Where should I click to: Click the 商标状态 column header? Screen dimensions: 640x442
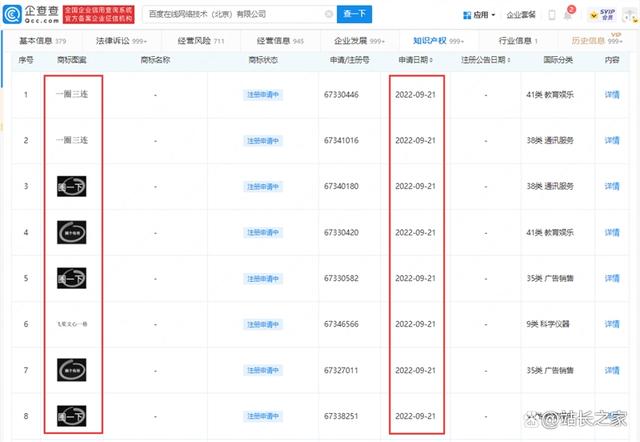(x=263, y=60)
